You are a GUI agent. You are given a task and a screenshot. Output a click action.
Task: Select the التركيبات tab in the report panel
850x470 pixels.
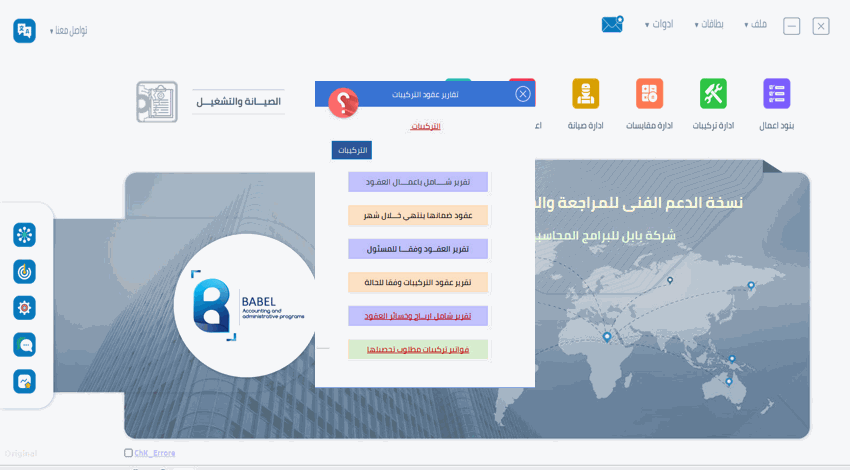[351, 150]
